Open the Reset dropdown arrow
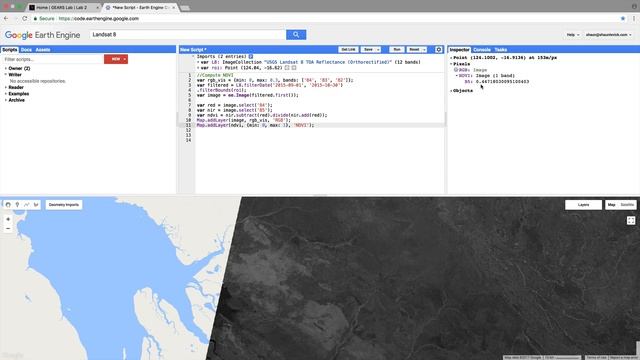Image resolution: width=640 pixels, height=360 pixels. (424, 49)
